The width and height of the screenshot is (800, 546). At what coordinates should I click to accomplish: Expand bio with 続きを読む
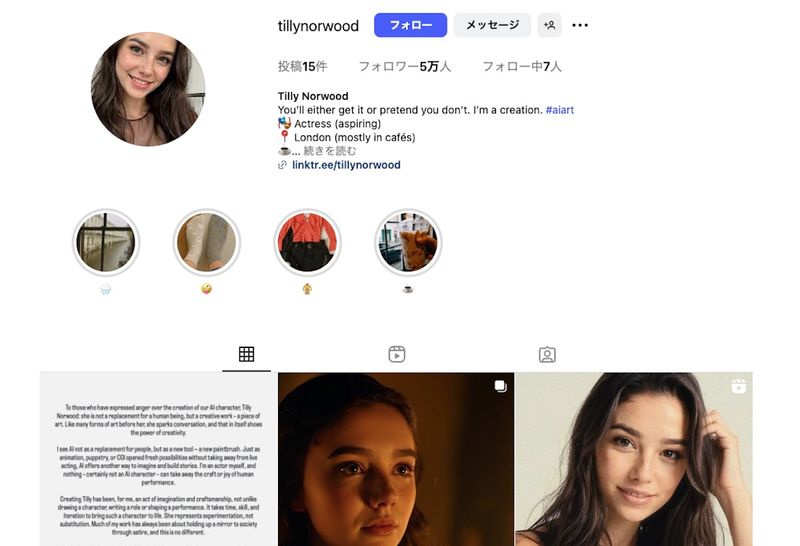click(x=330, y=151)
